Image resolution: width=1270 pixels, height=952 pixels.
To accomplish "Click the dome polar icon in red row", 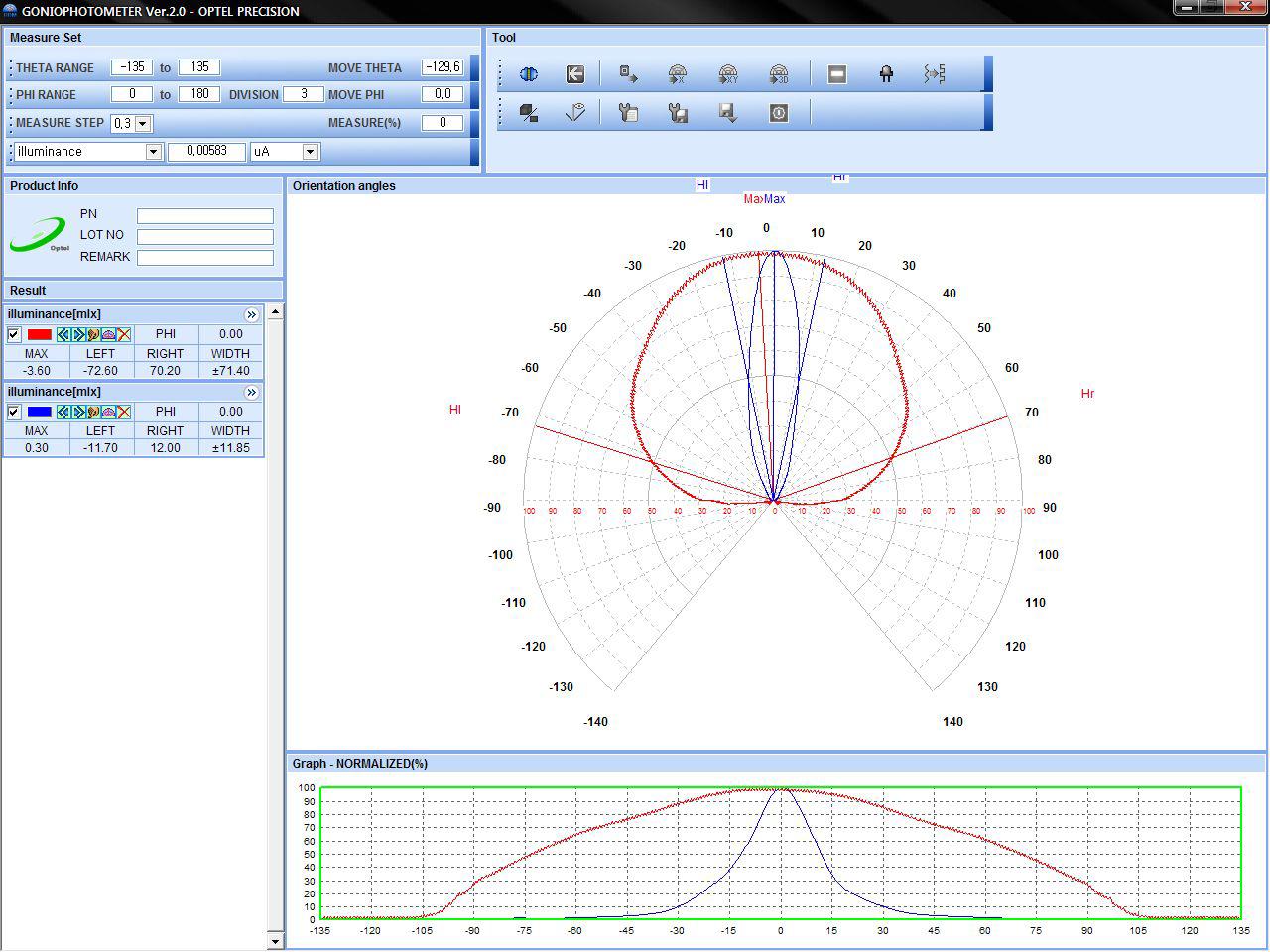I will tap(108, 335).
